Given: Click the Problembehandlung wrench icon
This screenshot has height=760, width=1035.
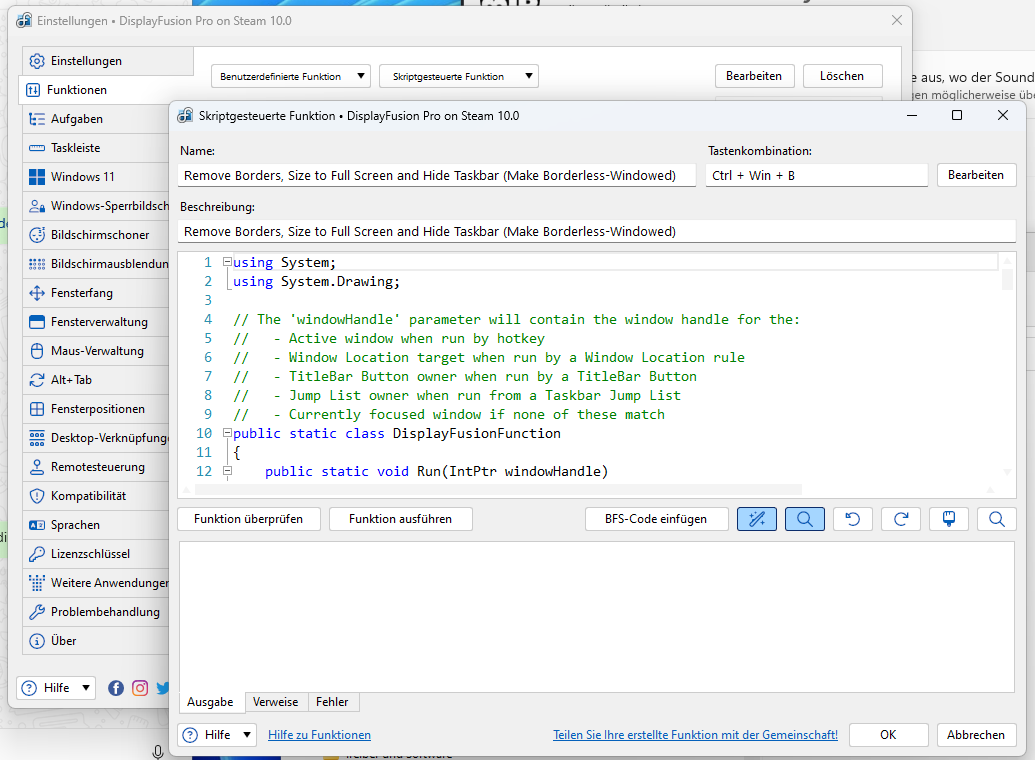Looking at the screenshot, I should [37, 613].
